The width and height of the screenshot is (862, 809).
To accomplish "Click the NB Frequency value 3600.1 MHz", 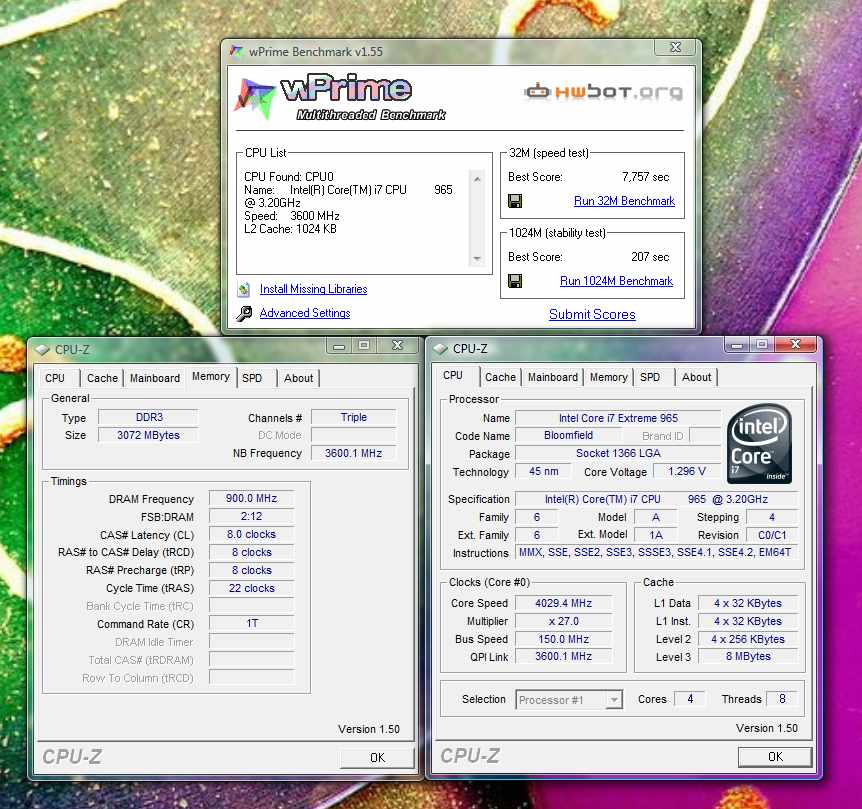I will point(353,453).
